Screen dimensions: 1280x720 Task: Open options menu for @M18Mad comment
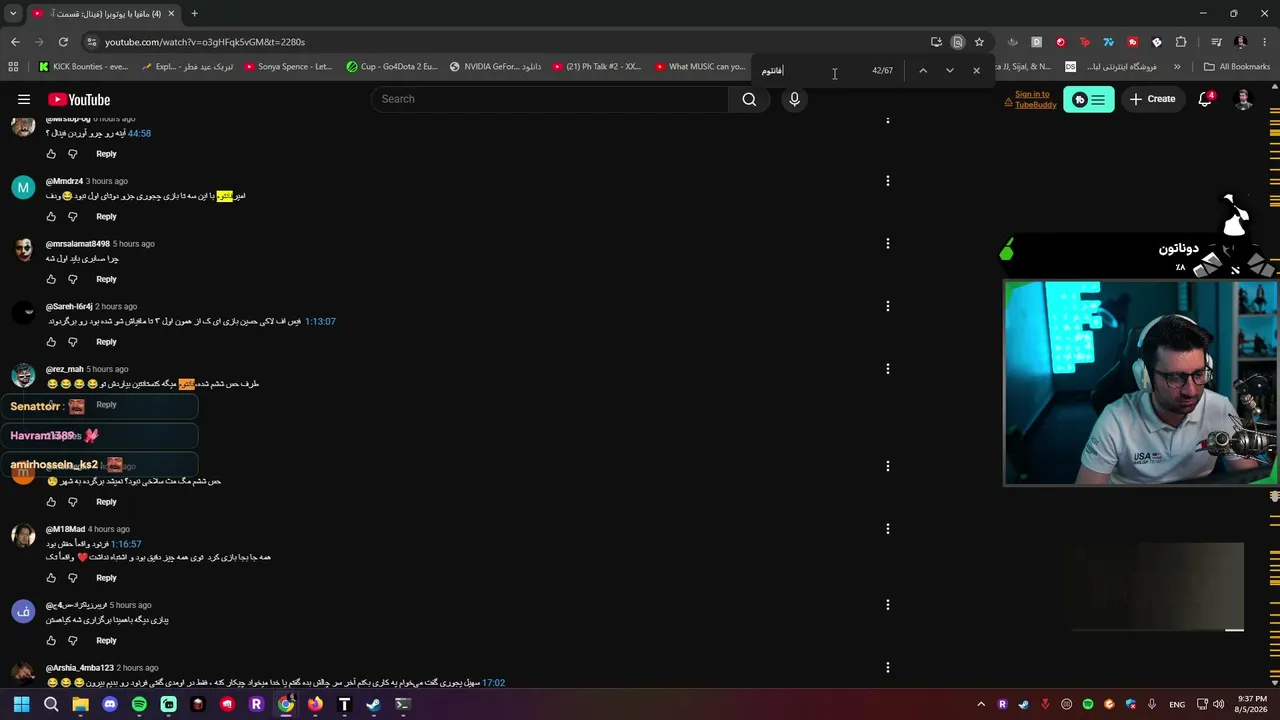(887, 529)
